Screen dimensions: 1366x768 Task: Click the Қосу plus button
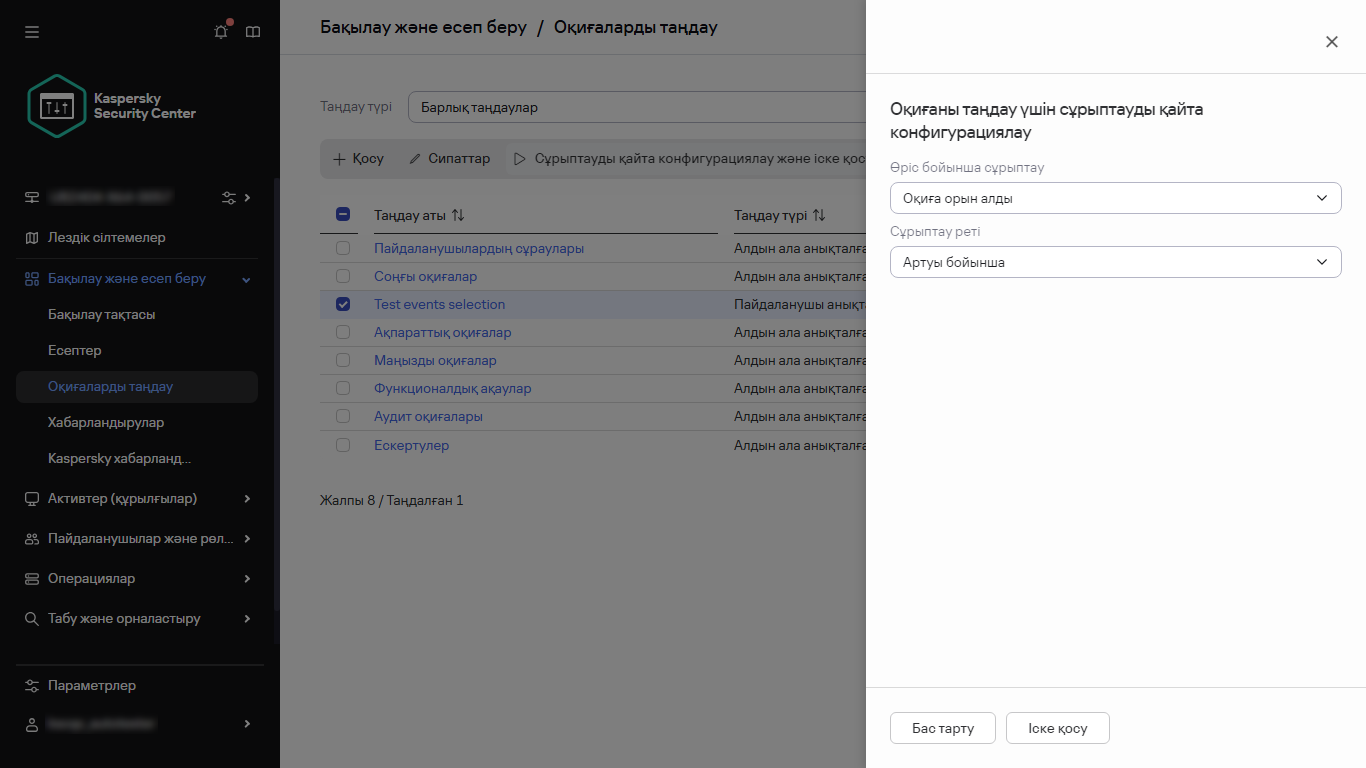[x=358, y=159]
